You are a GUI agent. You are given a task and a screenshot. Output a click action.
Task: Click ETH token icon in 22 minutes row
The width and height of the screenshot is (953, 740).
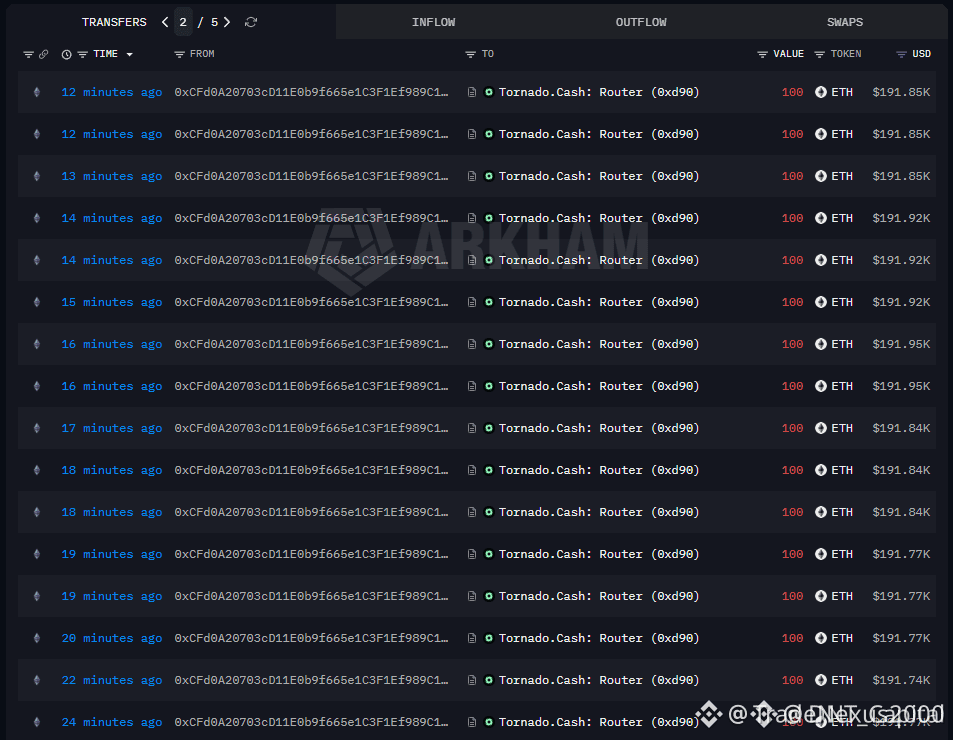click(x=821, y=680)
